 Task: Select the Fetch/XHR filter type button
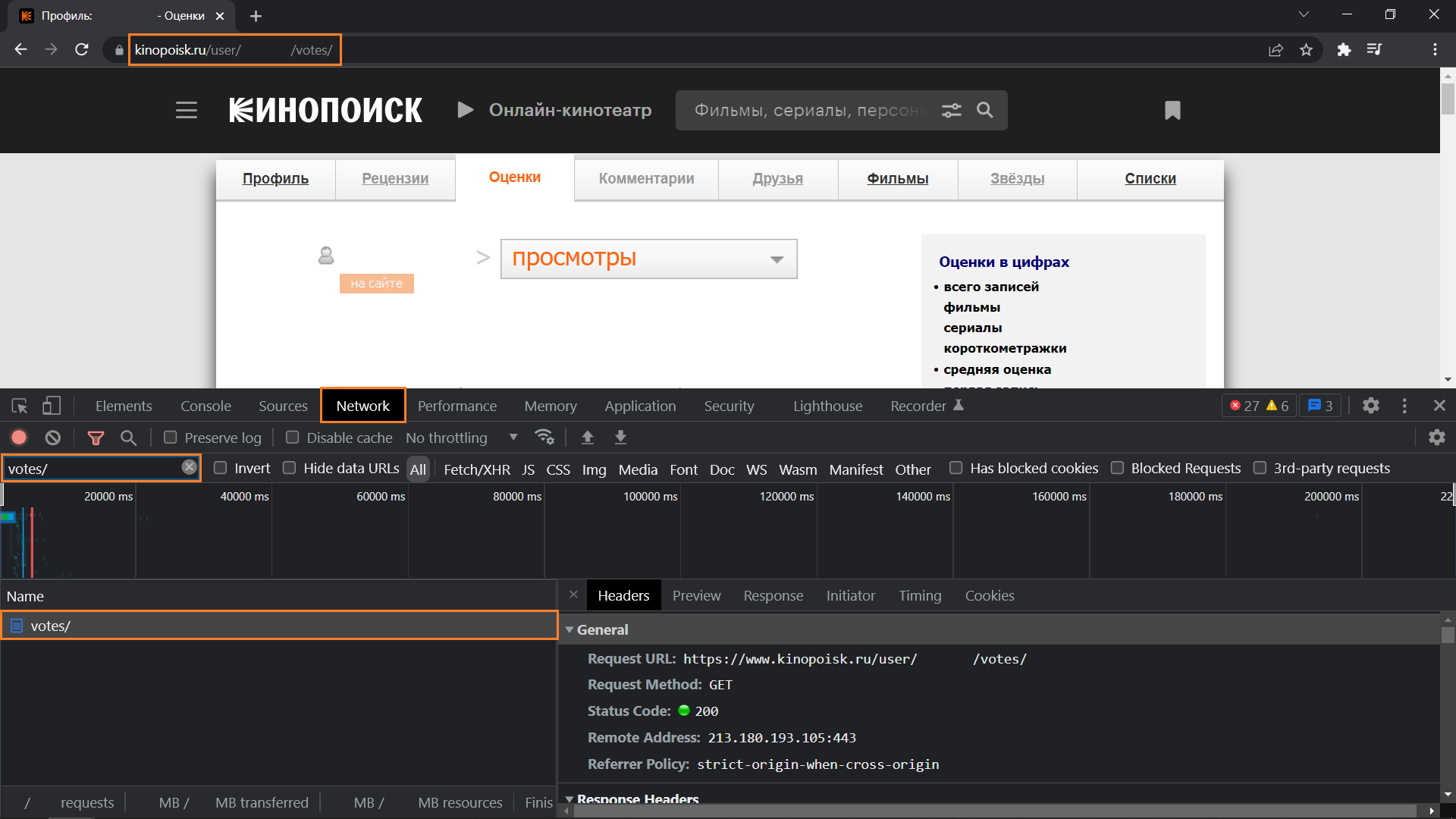click(x=476, y=469)
